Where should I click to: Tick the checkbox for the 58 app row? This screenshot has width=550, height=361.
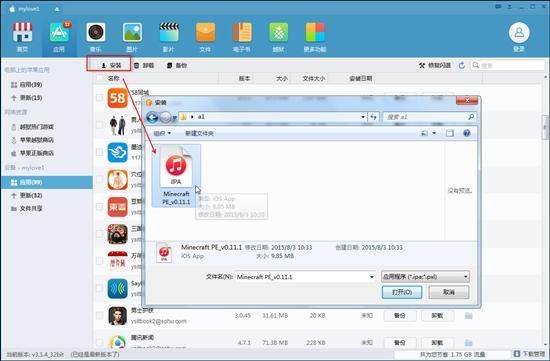click(x=100, y=98)
